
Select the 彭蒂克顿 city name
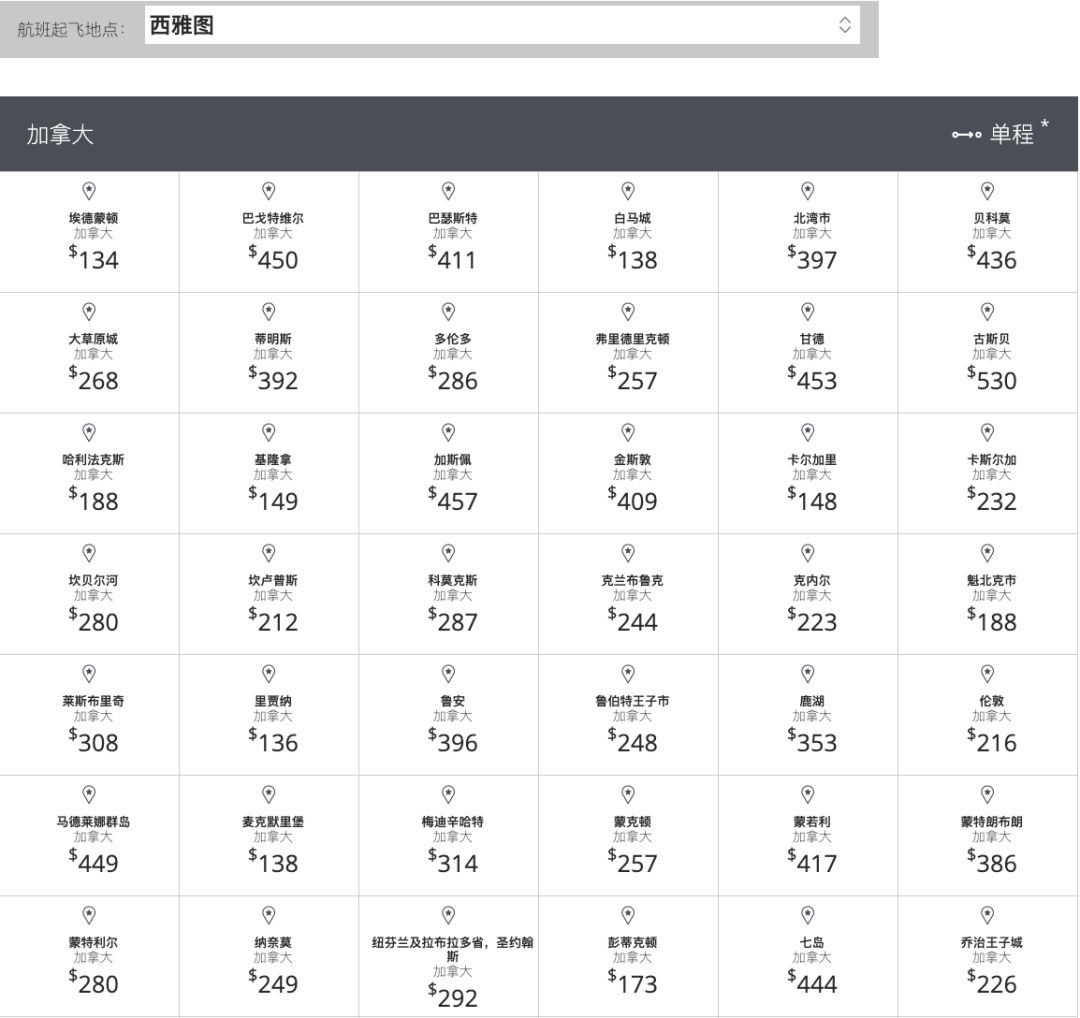coord(632,942)
